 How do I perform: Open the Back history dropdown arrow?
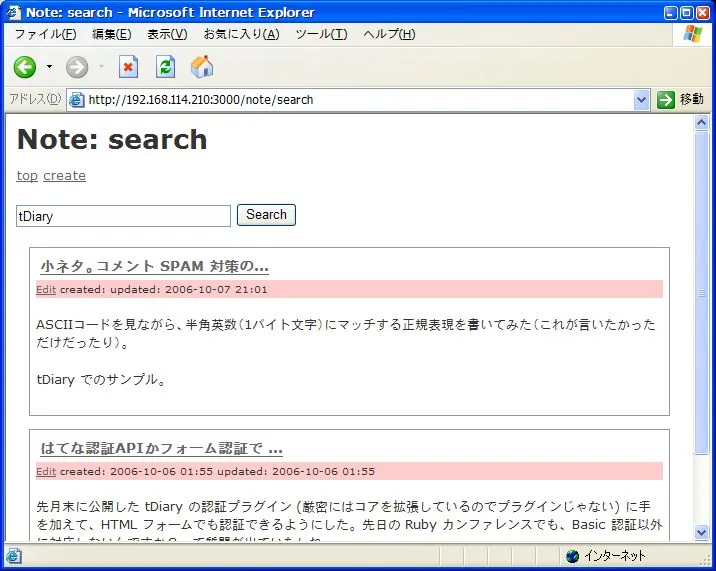click(x=49, y=67)
